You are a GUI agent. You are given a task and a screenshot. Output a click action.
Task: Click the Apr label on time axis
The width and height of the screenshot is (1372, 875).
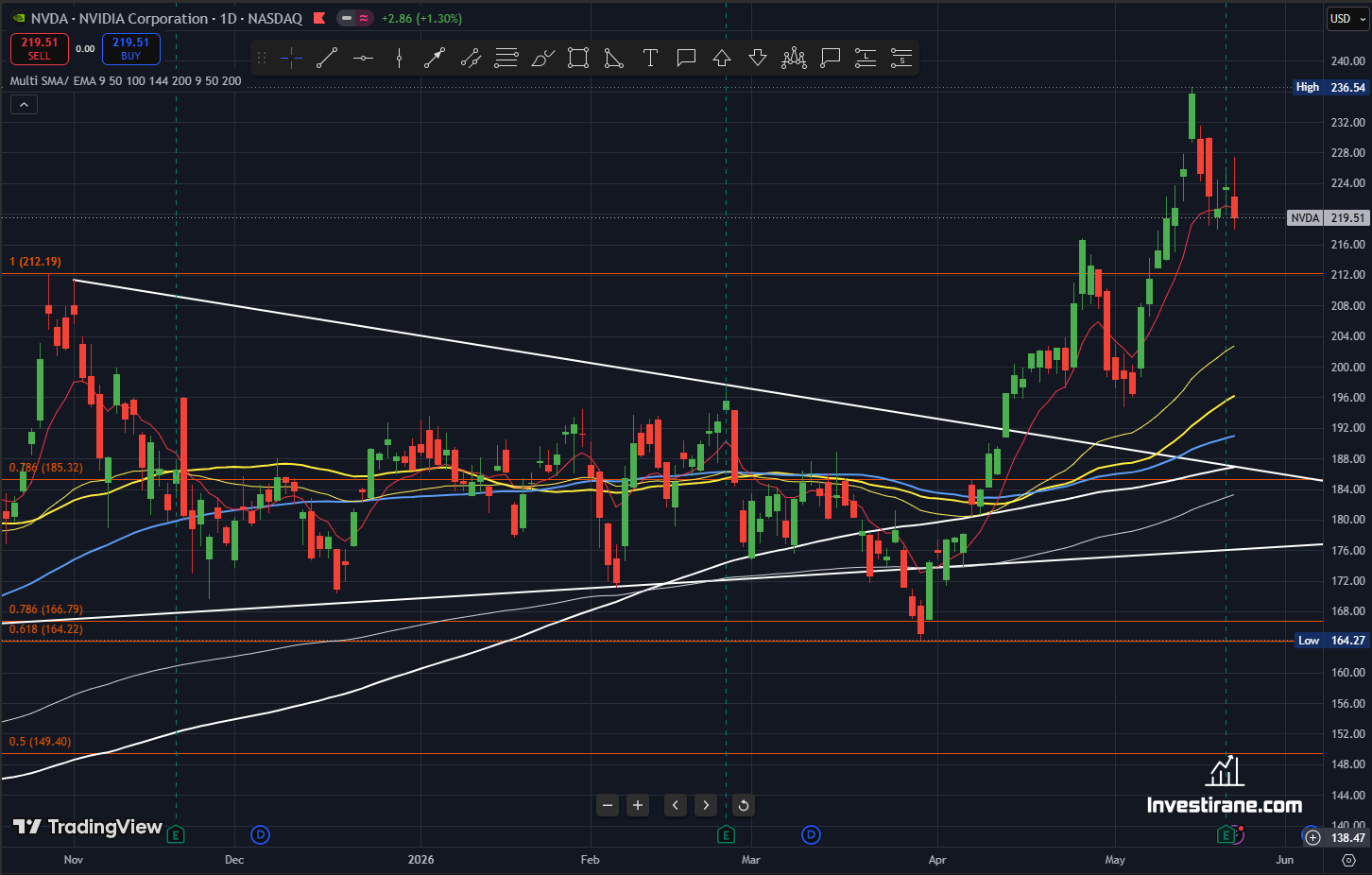937,860
